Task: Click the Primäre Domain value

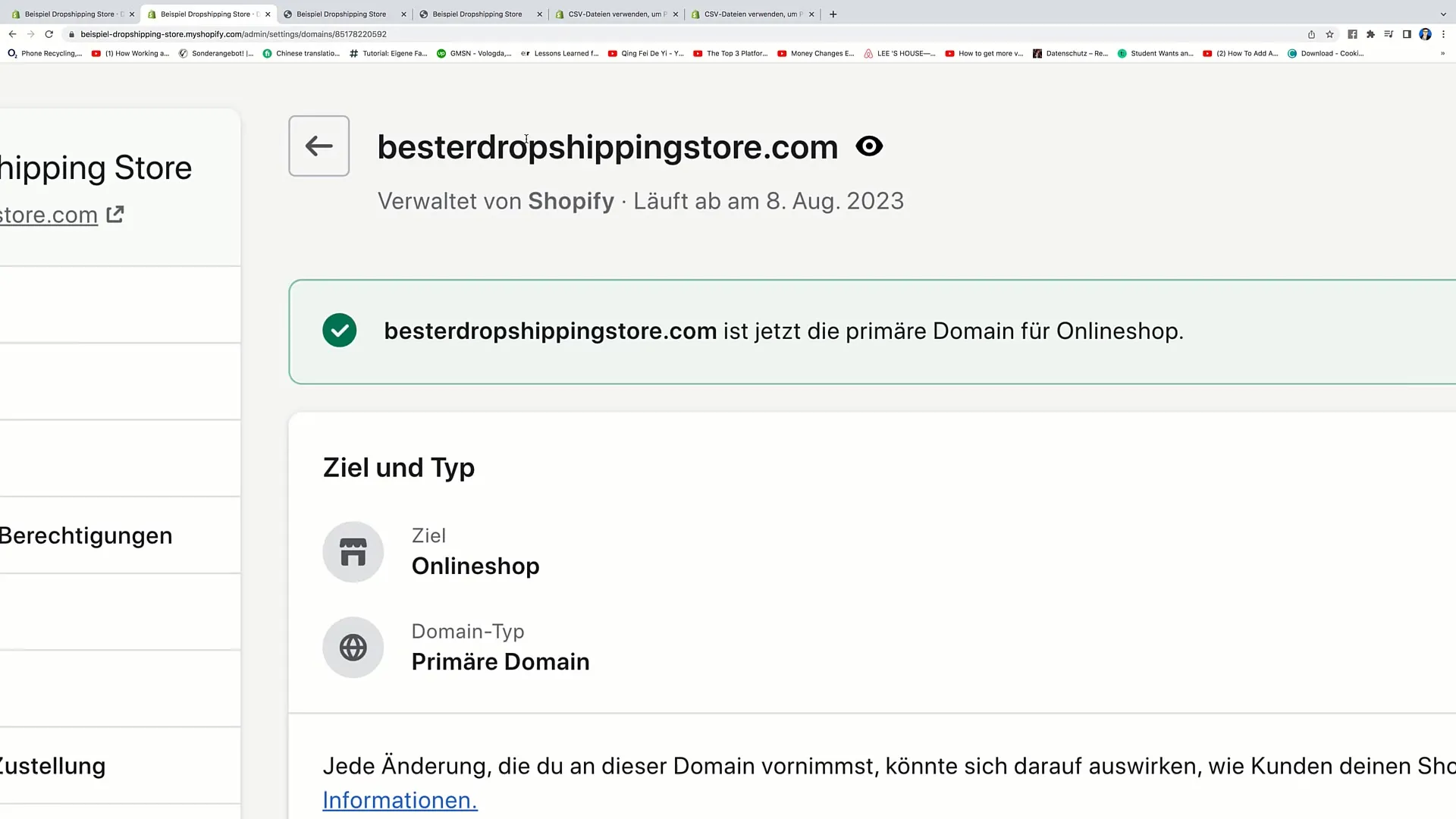Action: (500, 661)
